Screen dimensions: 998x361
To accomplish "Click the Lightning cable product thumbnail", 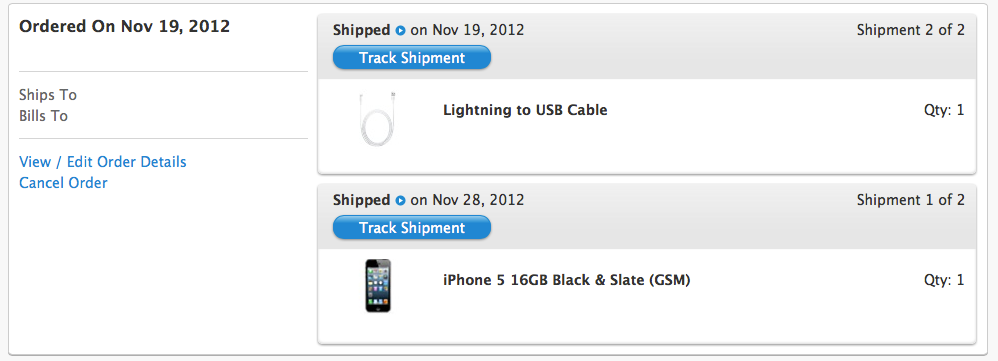I will pyautogui.click(x=378, y=118).
